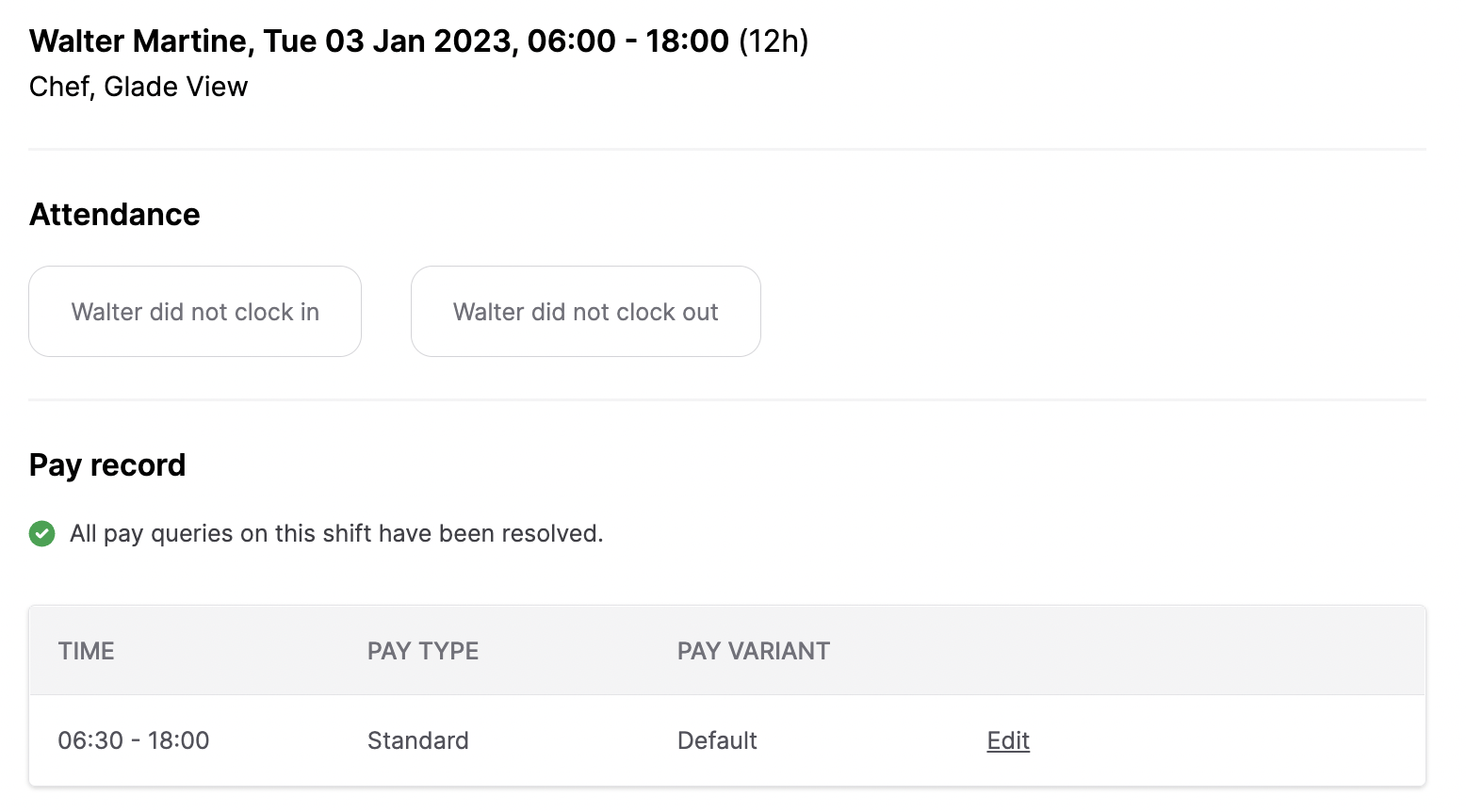1466x812 pixels.
Task: Click the Attendance section heading
Action: pos(114,214)
